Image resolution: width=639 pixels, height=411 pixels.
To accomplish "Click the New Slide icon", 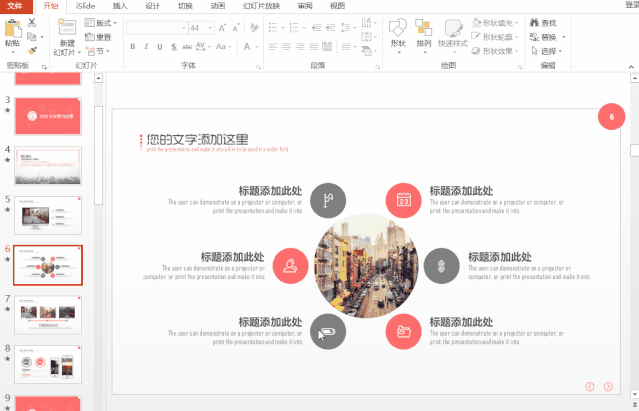I will [67, 28].
